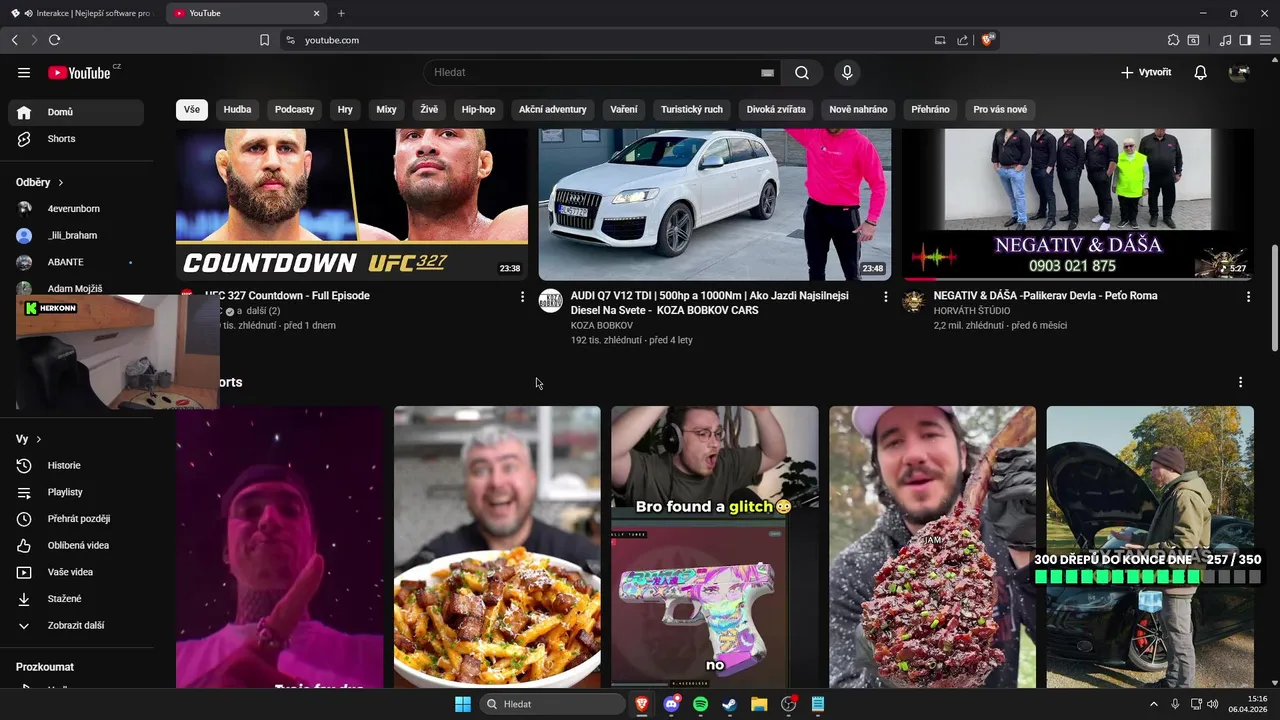The image size is (1280, 720).
Task: Open the ABANTE subscription channel
Action: 76,262
